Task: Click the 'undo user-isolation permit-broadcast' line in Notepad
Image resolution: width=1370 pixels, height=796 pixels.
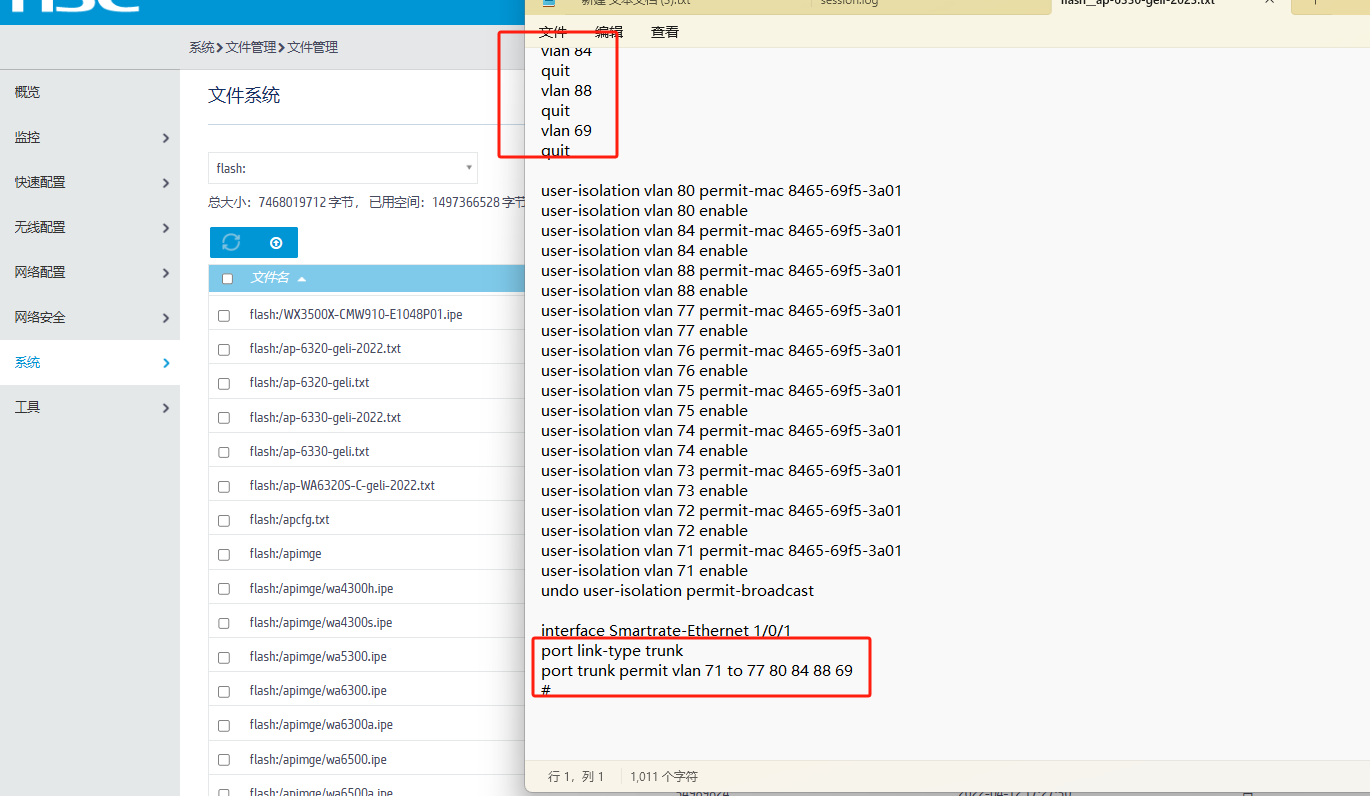Action: 677,591
